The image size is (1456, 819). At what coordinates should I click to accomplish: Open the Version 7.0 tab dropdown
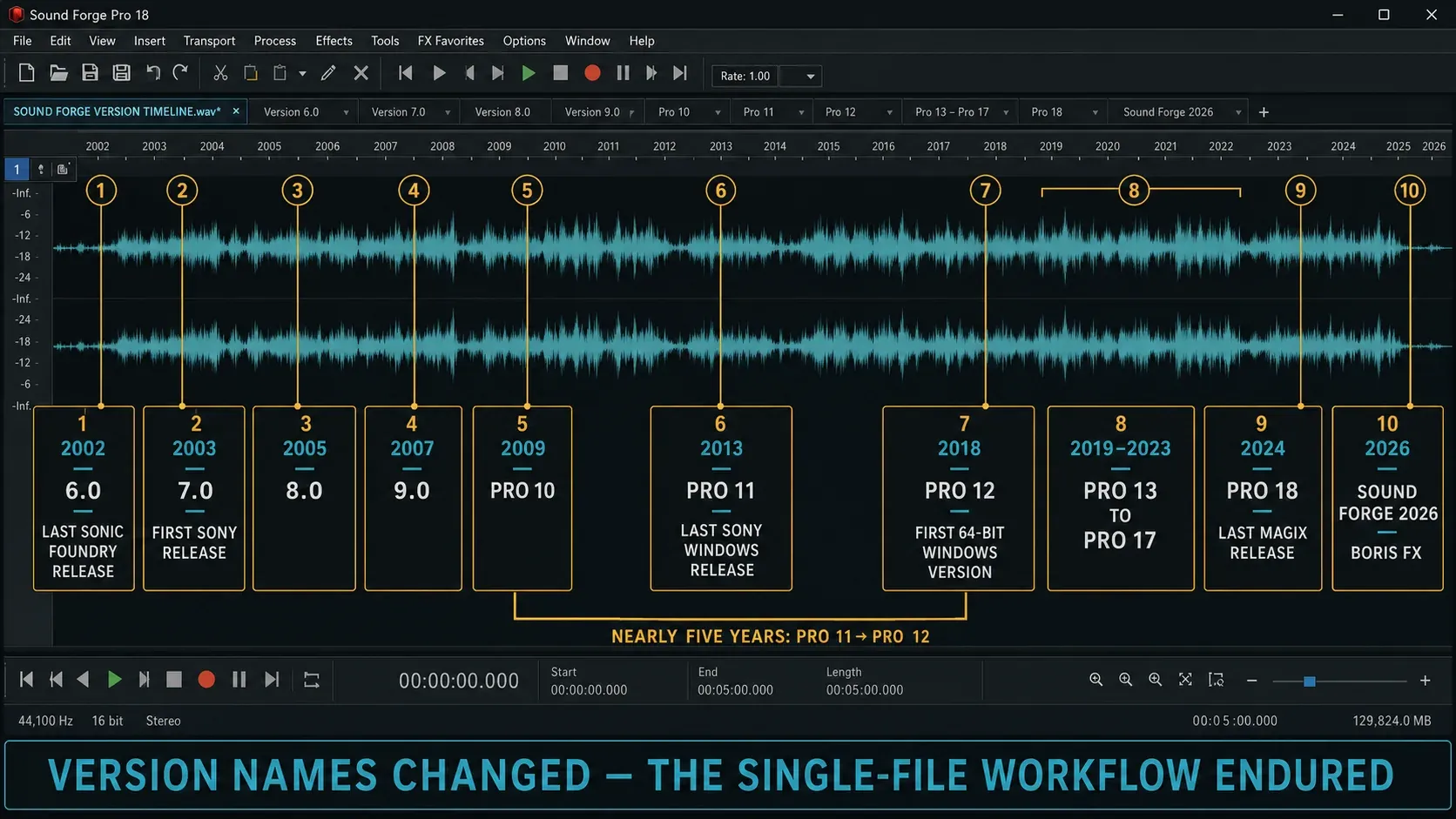coord(448,113)
